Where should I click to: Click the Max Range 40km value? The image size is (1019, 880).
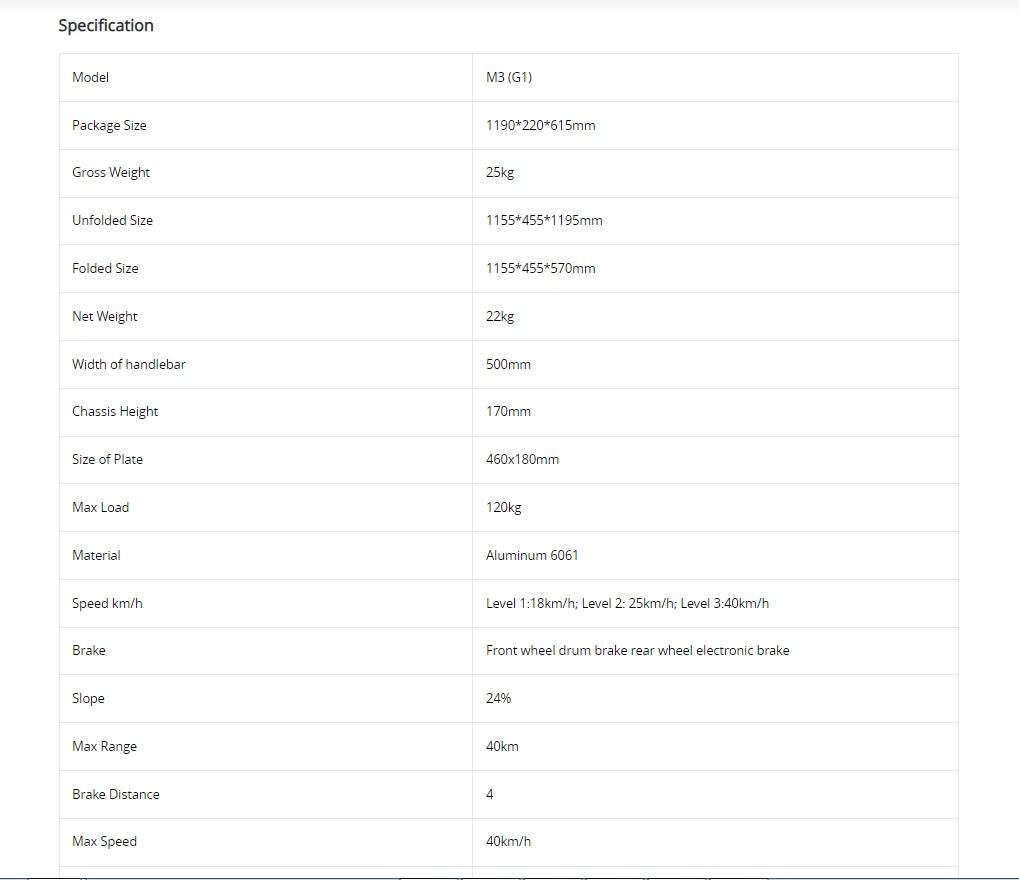(502, 746)
